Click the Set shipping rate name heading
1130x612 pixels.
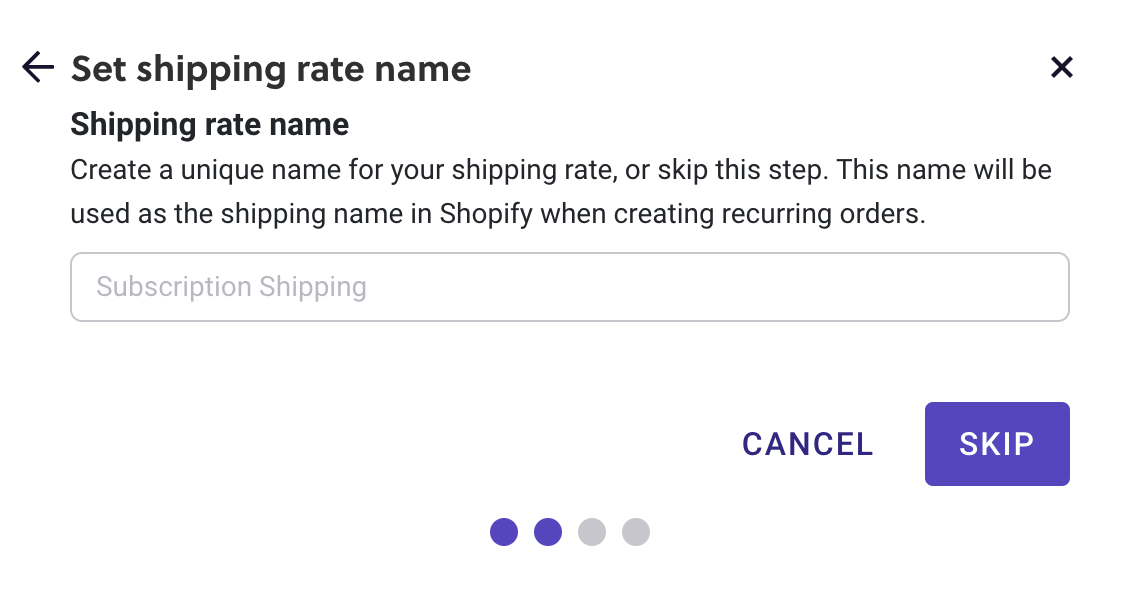pyautogui.click(x=270, y=68)
